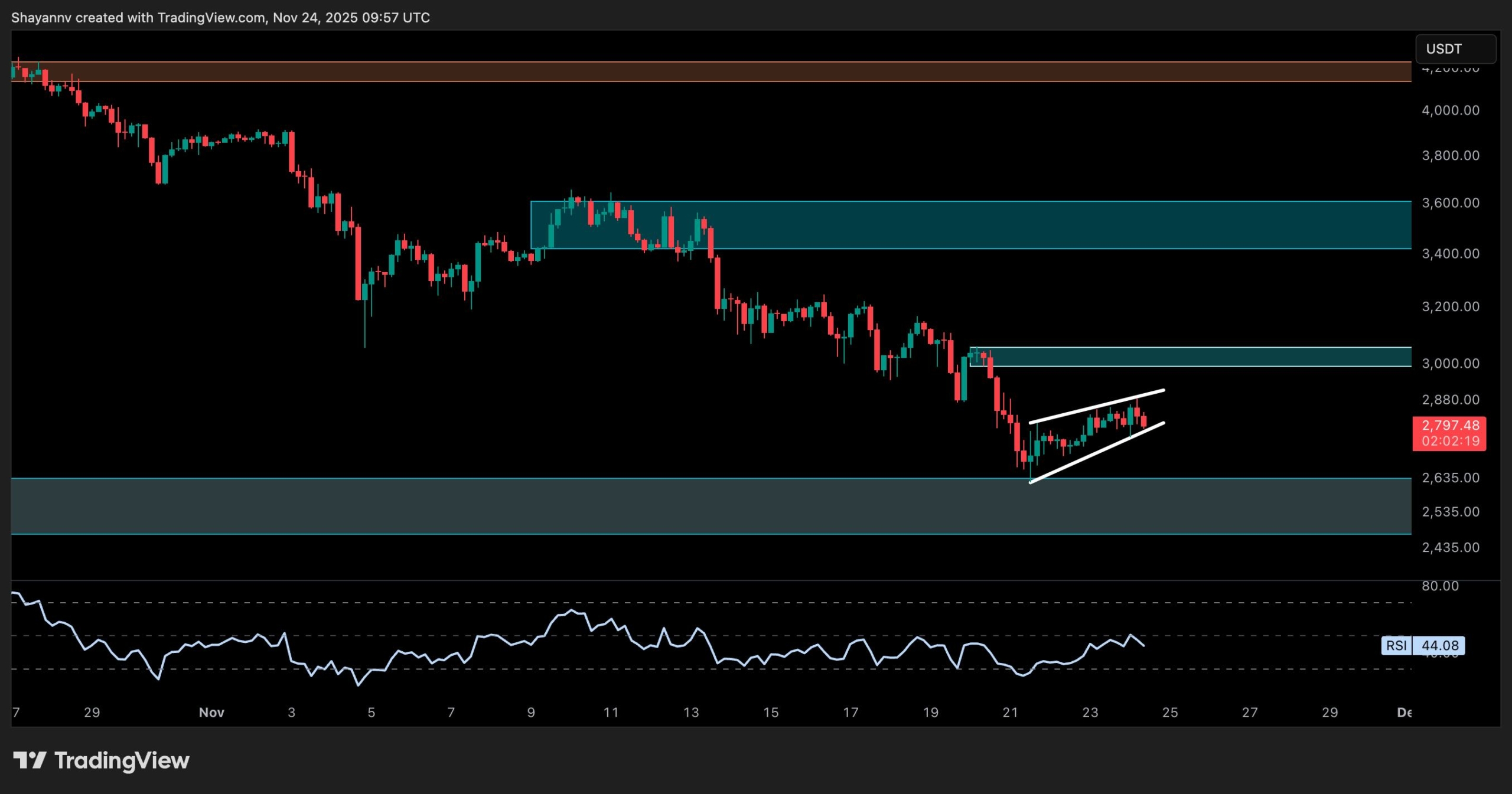Screen dimensions: 1512x794
Task: Click date 21 on the time axis
Action: [1010, 712]
